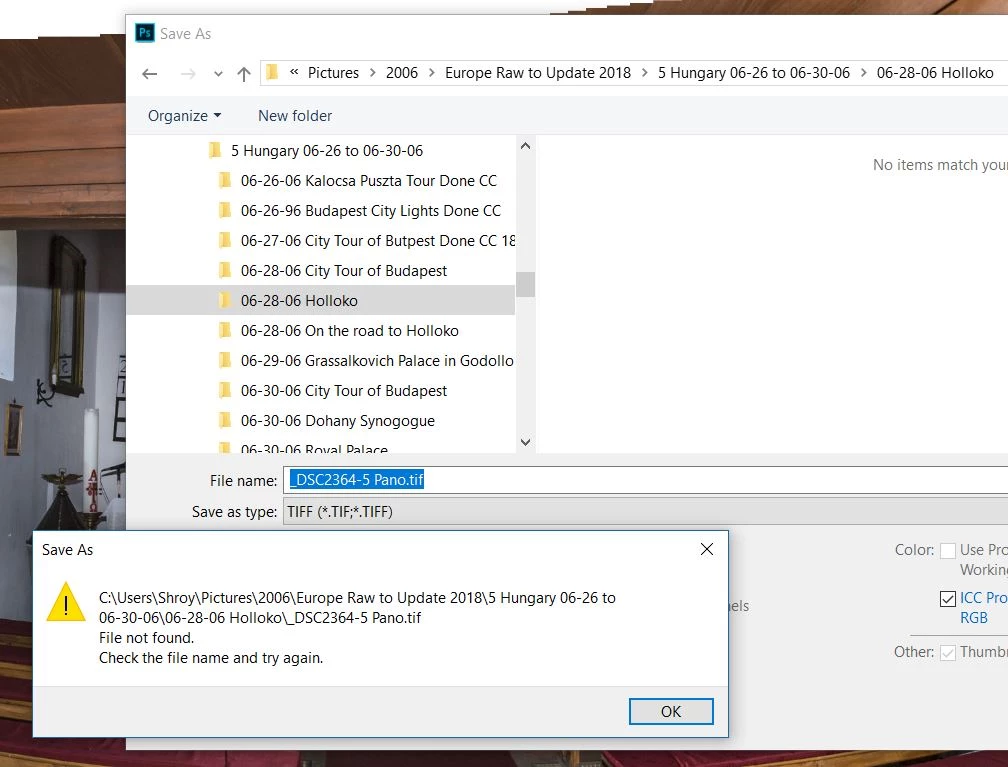Select 2006 in the breadcrumb path

(402, 73)
